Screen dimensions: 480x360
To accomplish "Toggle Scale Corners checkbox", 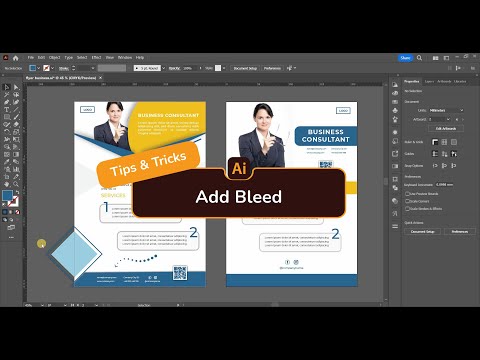I will pos(407,201).
